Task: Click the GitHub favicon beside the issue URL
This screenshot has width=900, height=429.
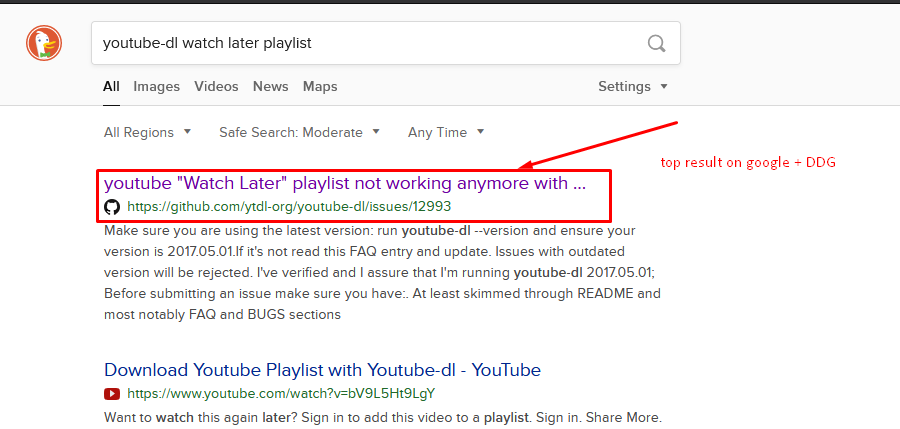Action: (x=112, y=207)
